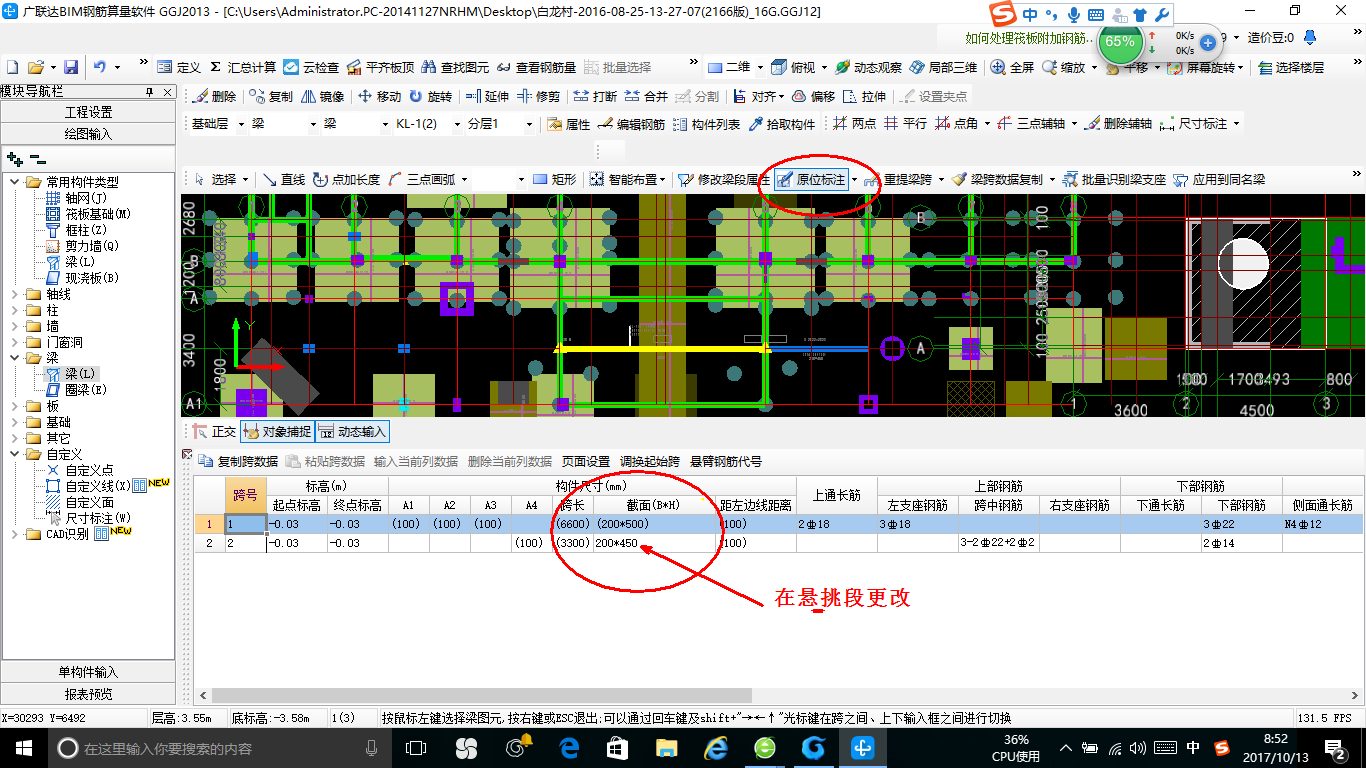
Task: Select the 偏移 offset tool
Action: [814, 96]
